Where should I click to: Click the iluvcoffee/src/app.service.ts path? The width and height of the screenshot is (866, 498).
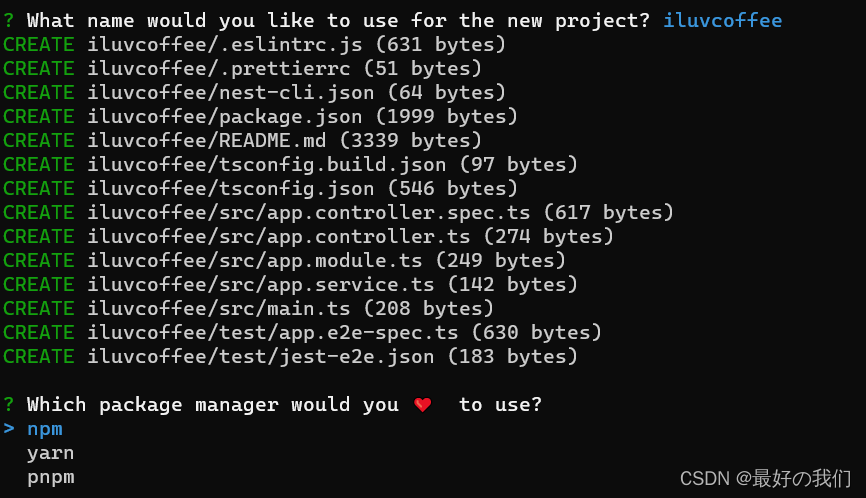point(261,284)
